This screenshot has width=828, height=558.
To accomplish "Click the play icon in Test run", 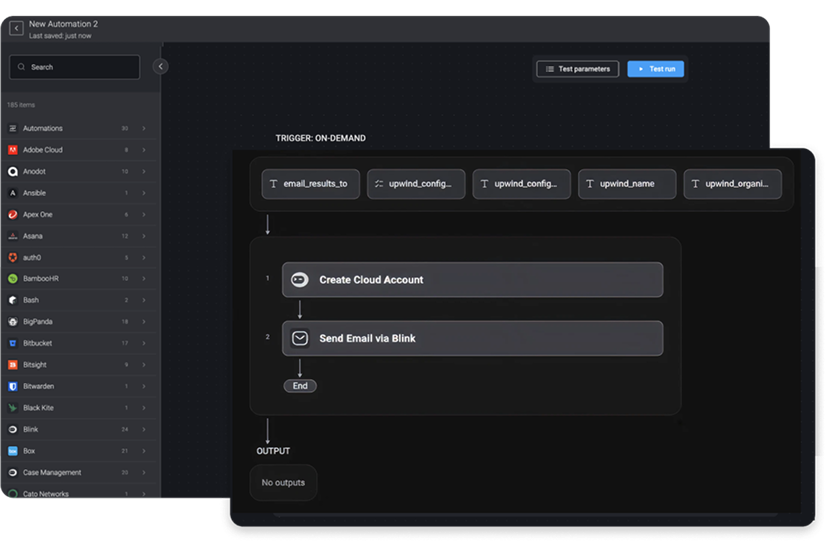I will coord(641,69).
